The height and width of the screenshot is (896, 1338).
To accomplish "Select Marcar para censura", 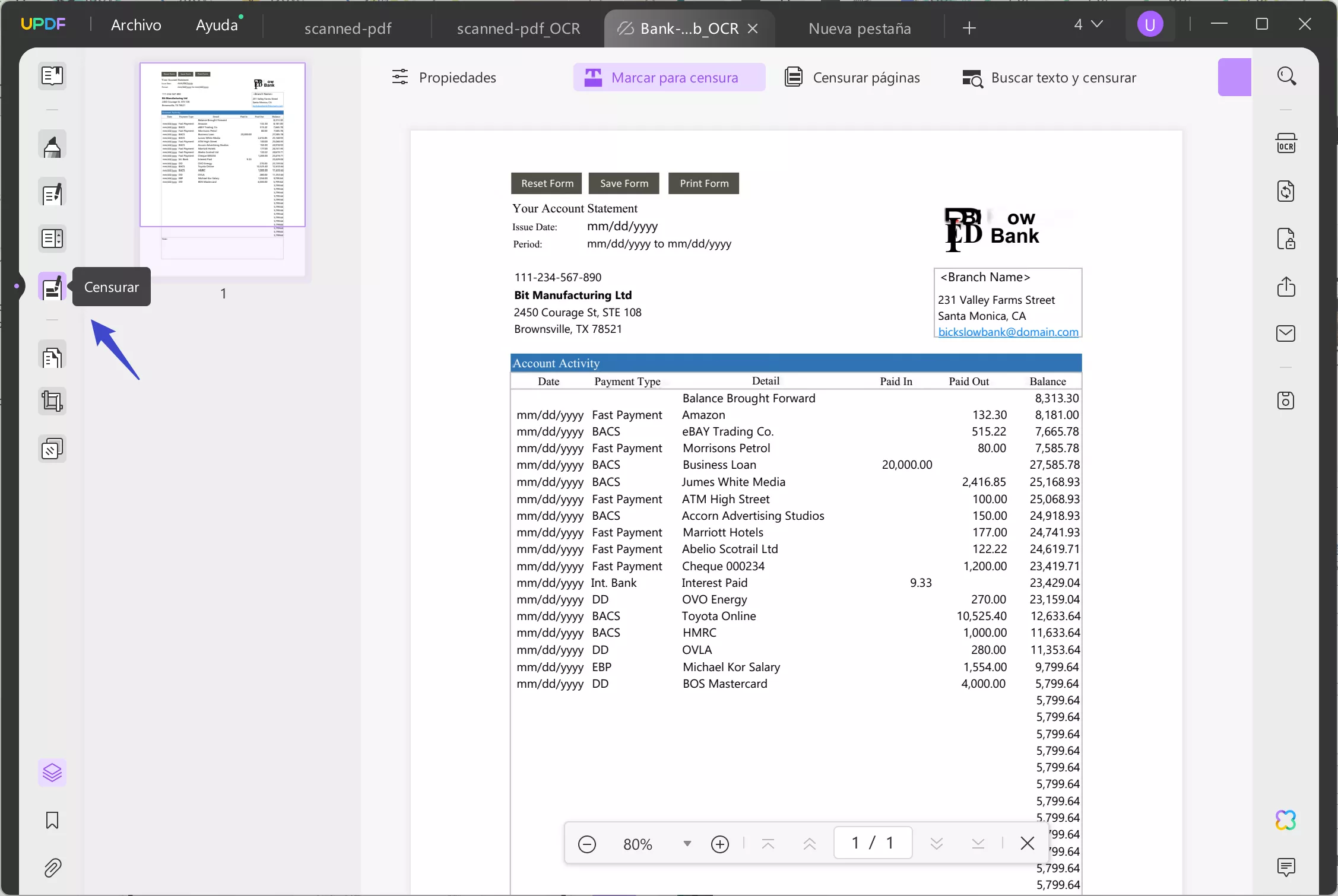I will [669, 78].
